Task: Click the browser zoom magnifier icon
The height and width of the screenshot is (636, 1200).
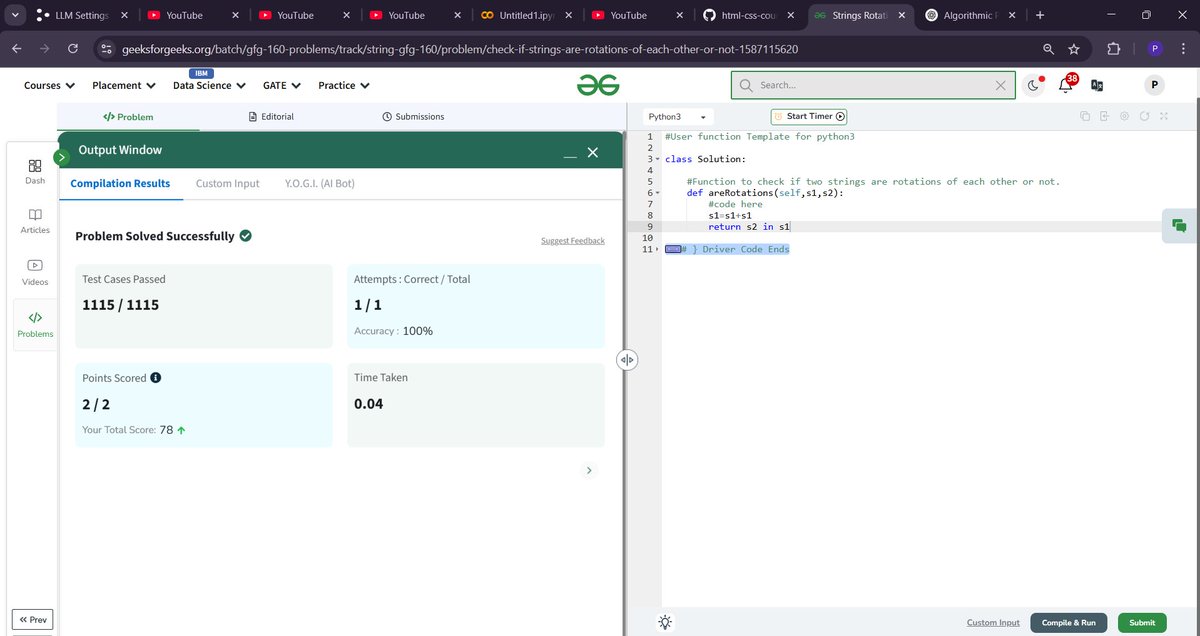Action: (x=1047, y=49)
